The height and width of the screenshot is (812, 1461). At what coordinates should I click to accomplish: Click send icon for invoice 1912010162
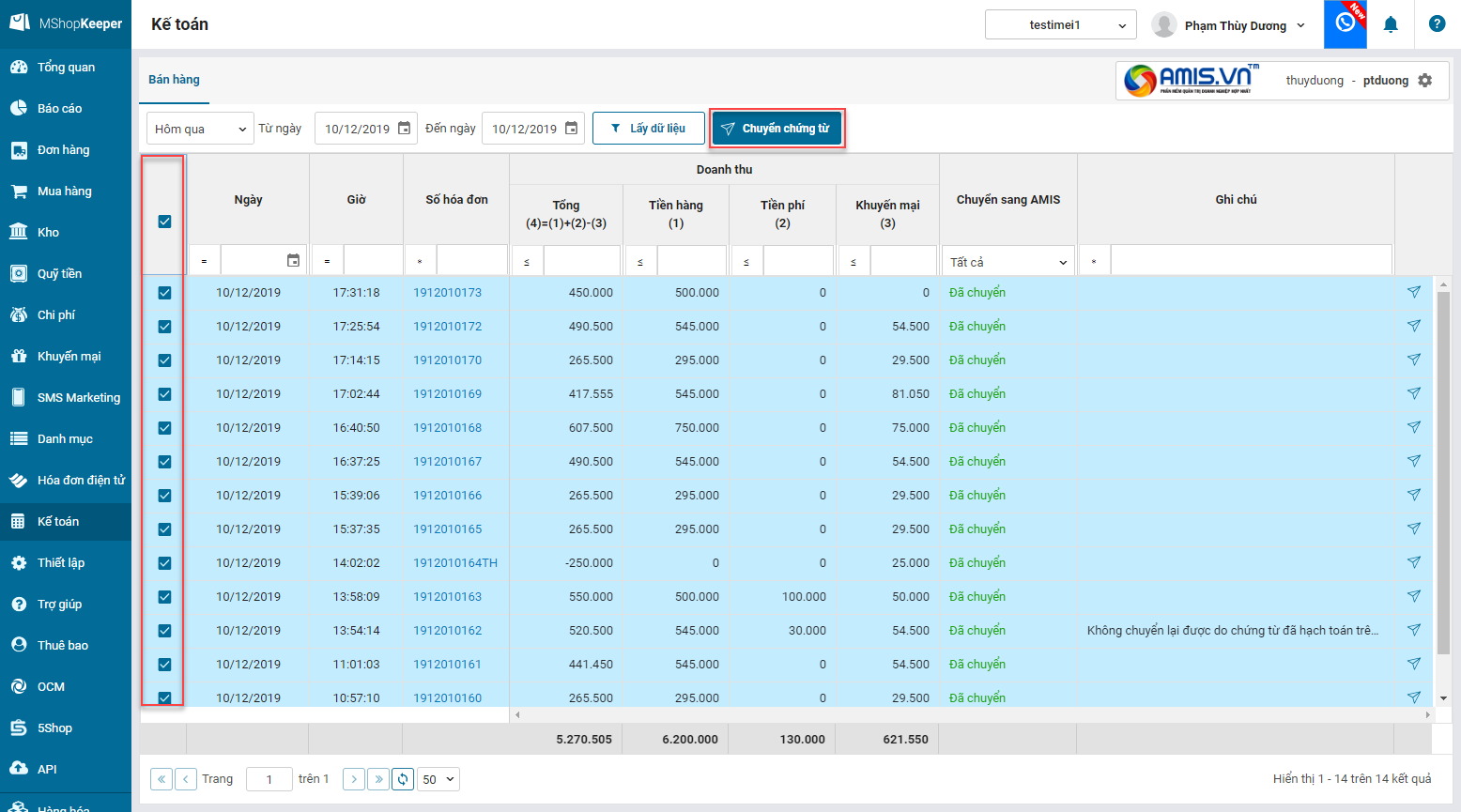1413,630
